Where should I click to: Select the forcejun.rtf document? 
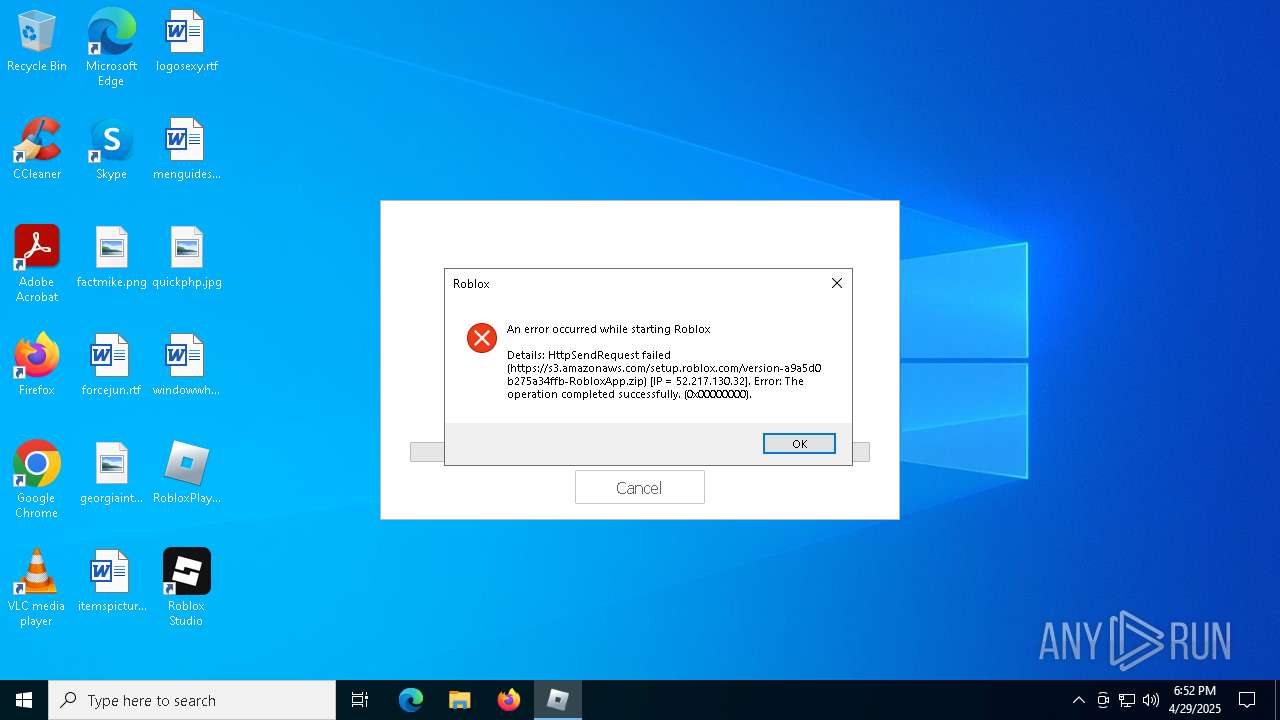[111, 365]
